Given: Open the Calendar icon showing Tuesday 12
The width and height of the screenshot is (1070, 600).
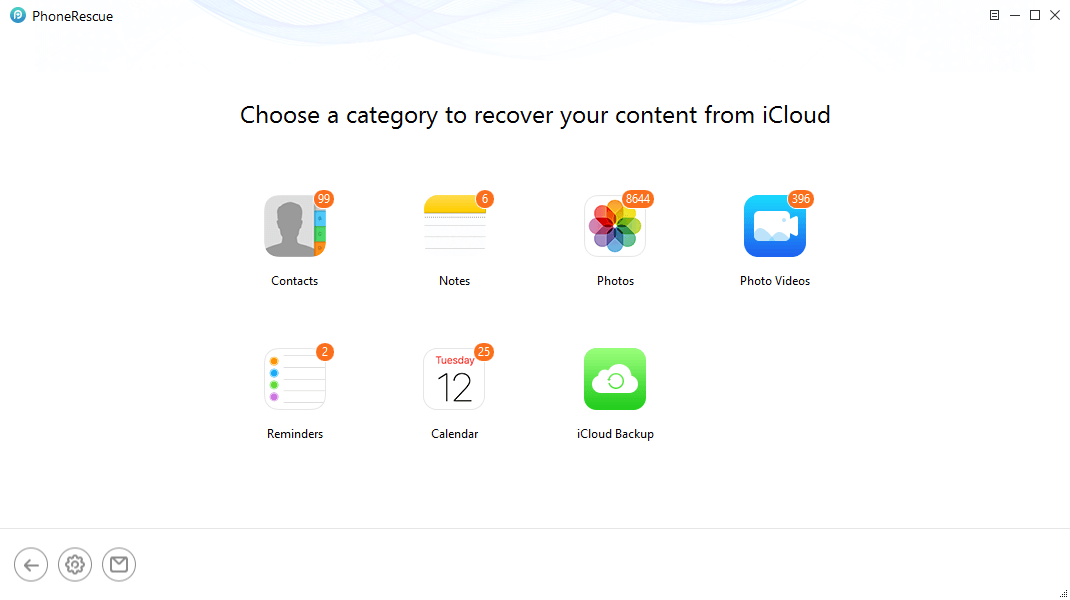Looking at the screenshot, I should coord(454,379).
